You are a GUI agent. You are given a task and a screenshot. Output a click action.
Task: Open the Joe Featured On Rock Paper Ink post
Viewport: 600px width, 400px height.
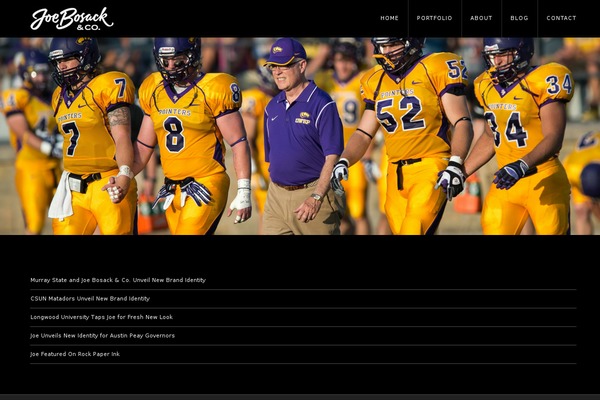pyautogui.click(x=75, y=354)
